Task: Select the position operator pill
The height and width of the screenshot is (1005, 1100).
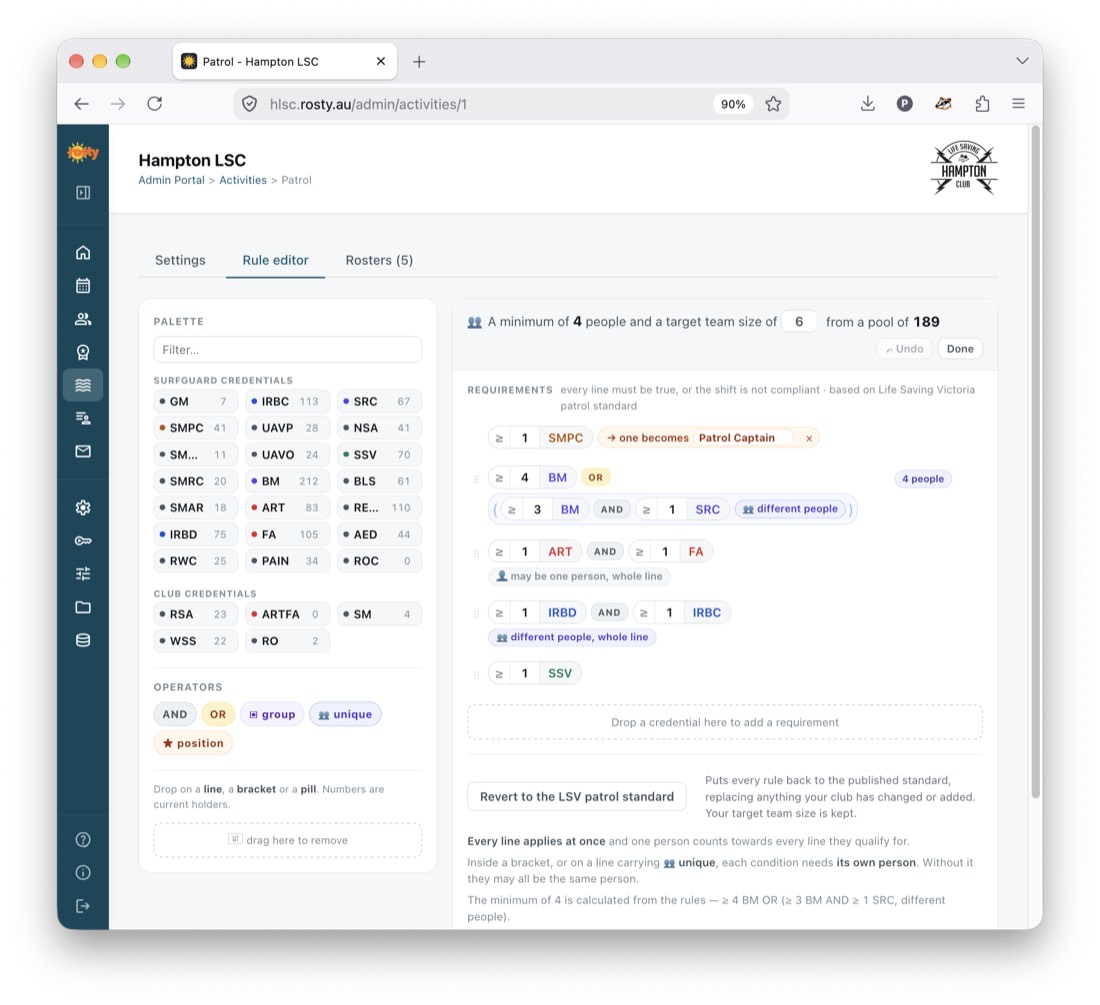Action: (x=193, y=743)
